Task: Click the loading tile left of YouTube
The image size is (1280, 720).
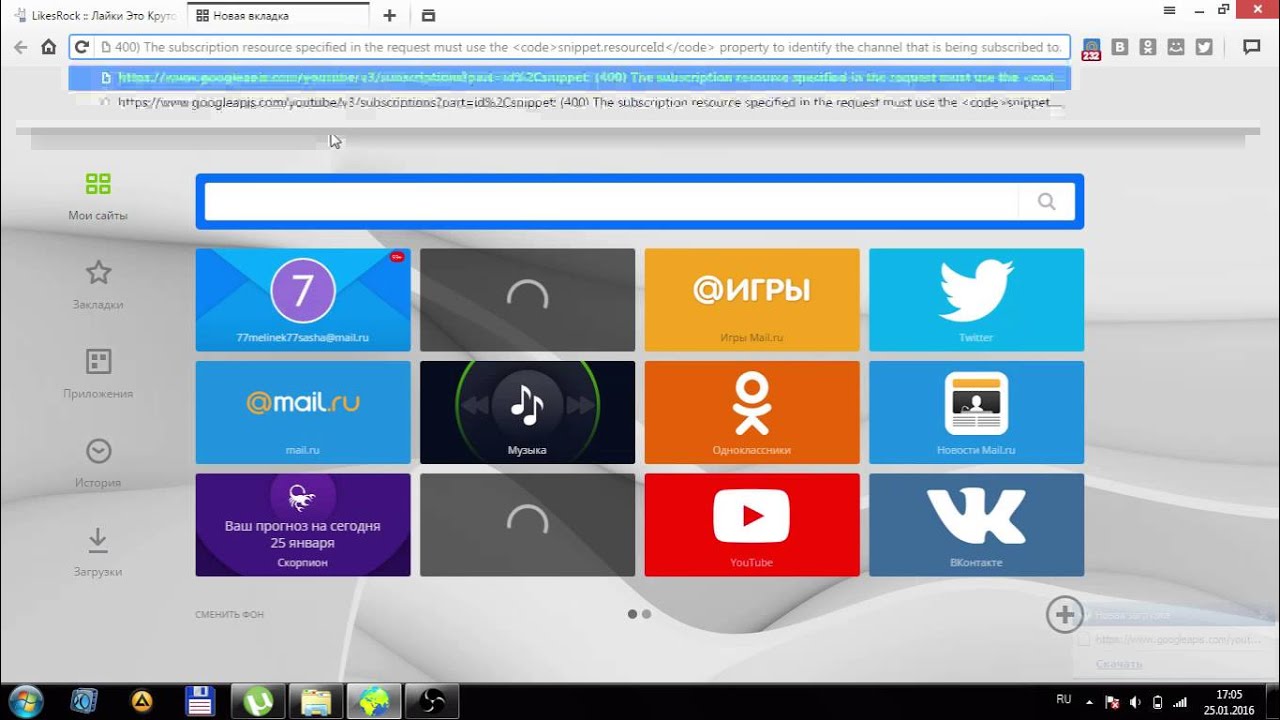Action: pyautogui.click(x=527, y=525)
